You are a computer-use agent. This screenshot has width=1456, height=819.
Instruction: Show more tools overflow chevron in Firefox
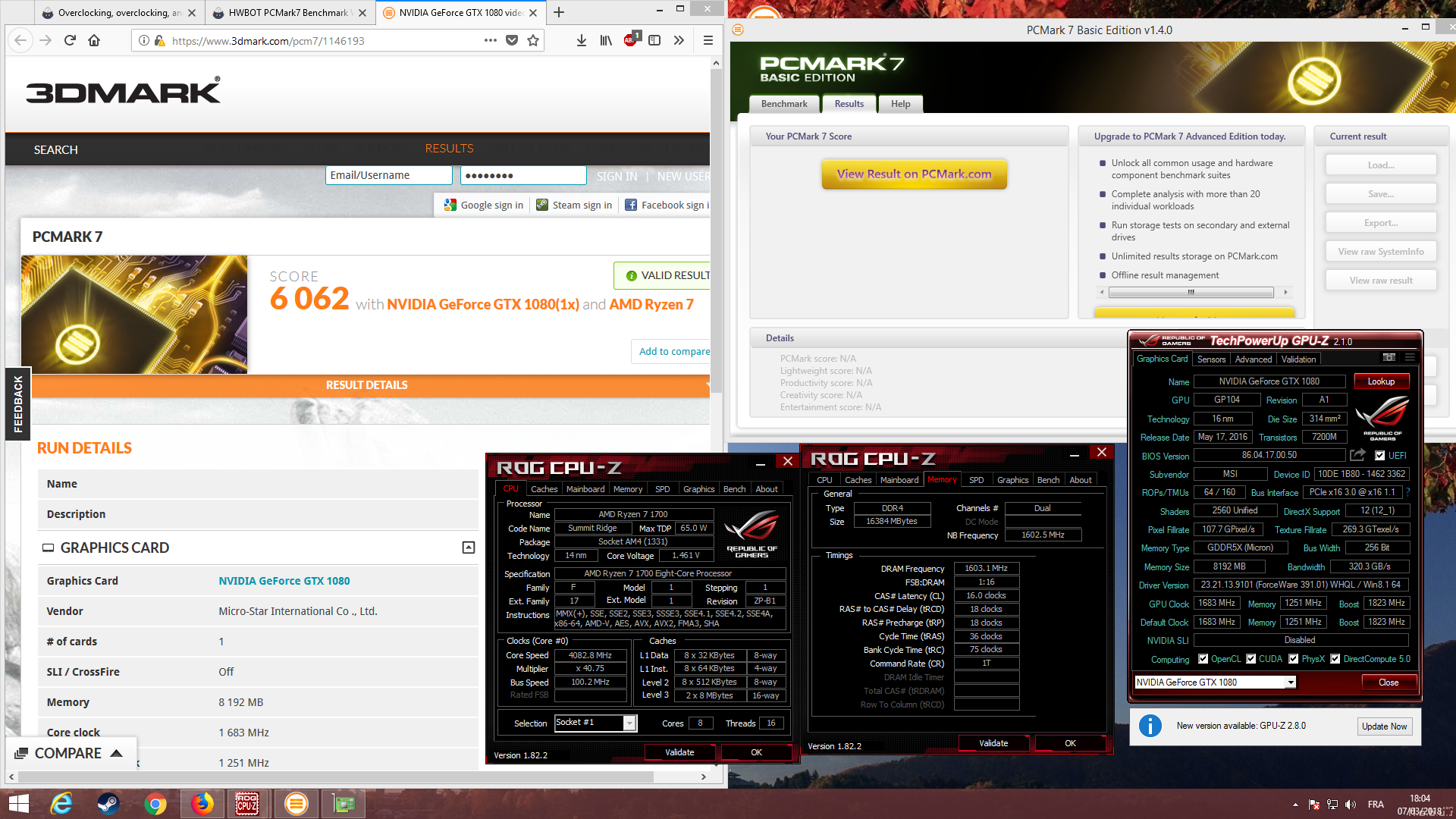(x=679, y=40)
